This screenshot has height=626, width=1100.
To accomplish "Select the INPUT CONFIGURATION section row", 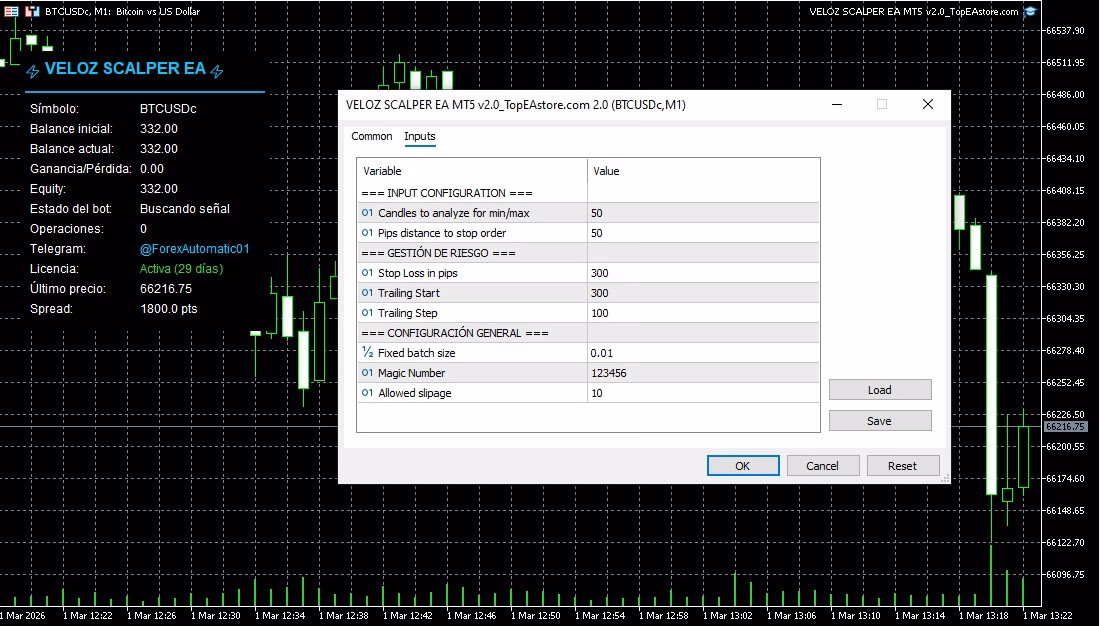I will pyautogui.click(x=588, y=193).
